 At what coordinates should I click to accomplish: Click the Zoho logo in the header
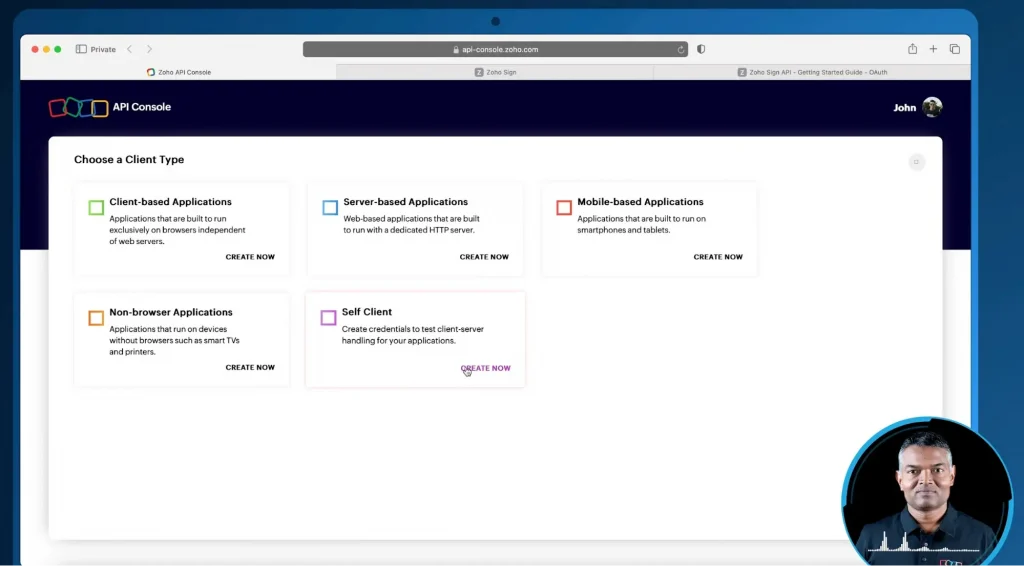coord(78,108)
